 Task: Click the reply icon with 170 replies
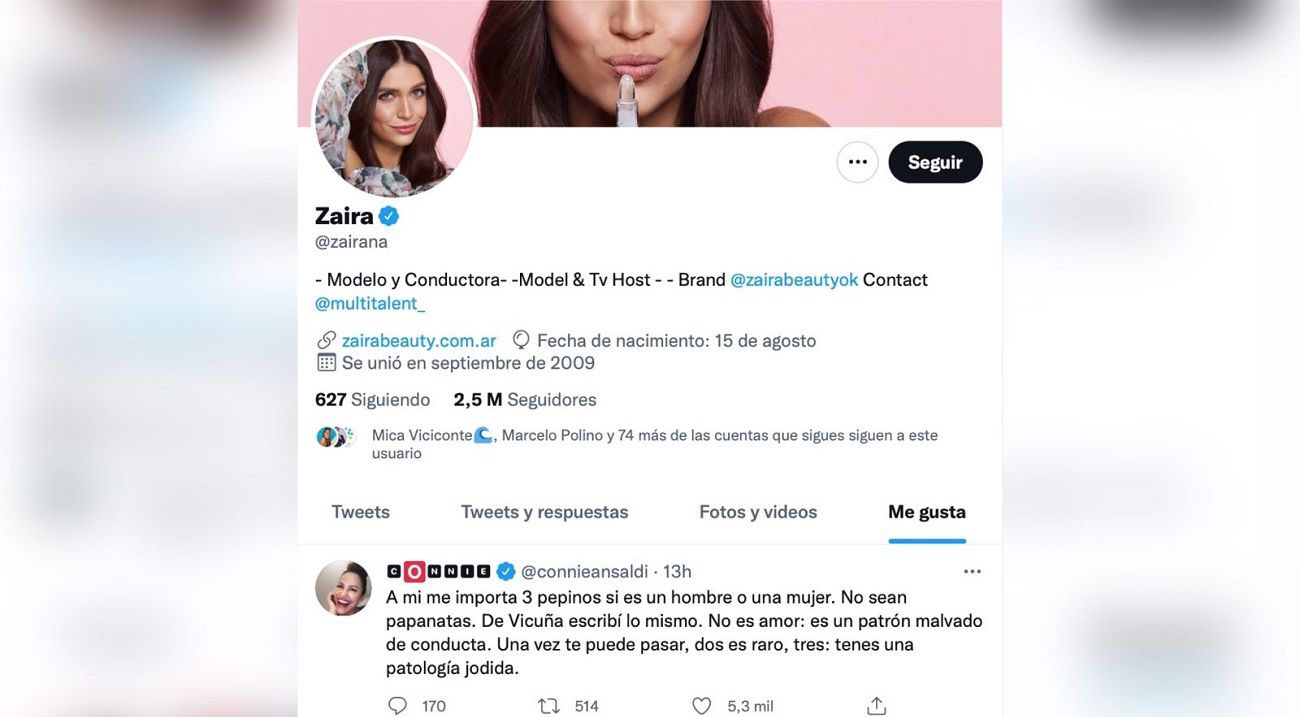pos(398,706)
